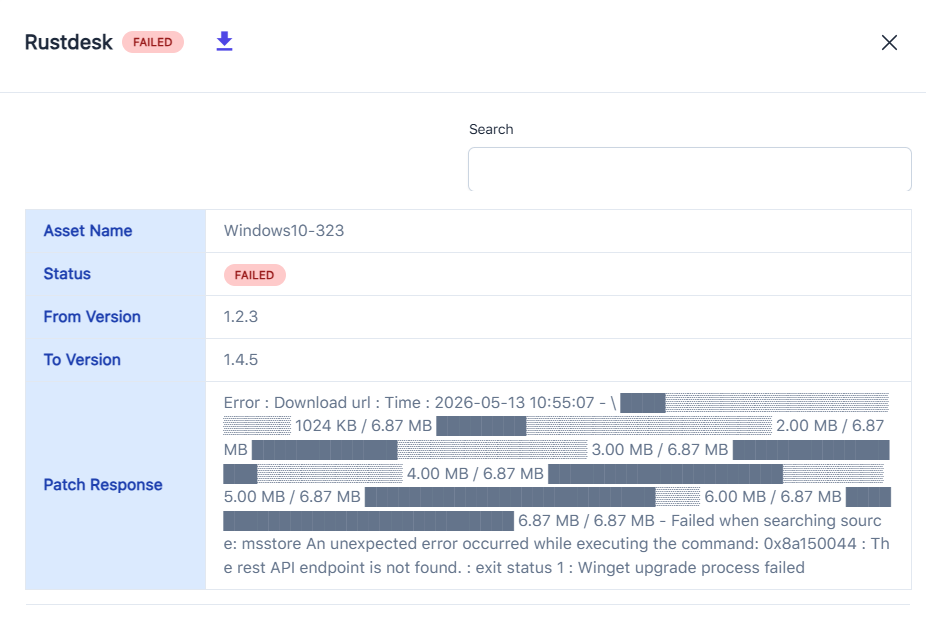Close the Rustdesk details dialog
Screen dimensions: 927x630
click(x=889, y=43)
